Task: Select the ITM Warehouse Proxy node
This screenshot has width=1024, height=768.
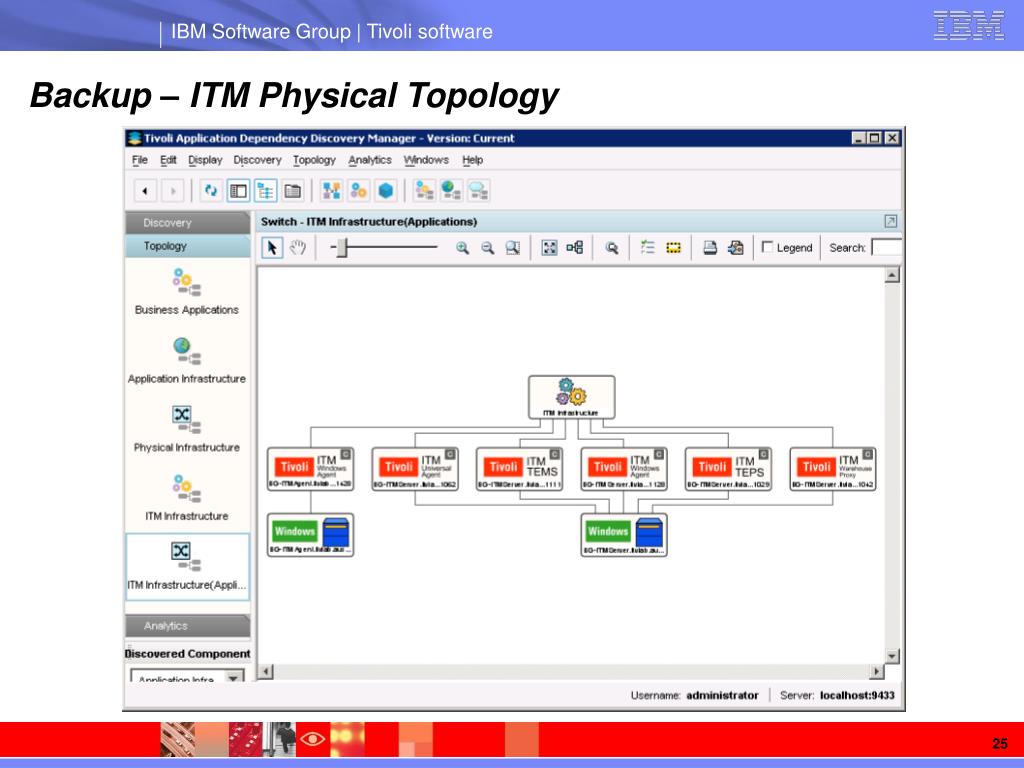Action: 833,469
